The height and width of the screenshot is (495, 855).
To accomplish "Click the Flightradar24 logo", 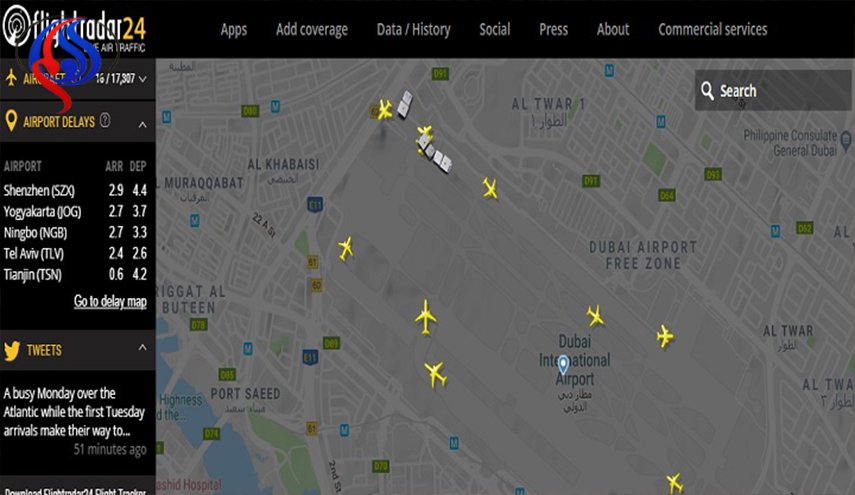I will click(74, 28).
